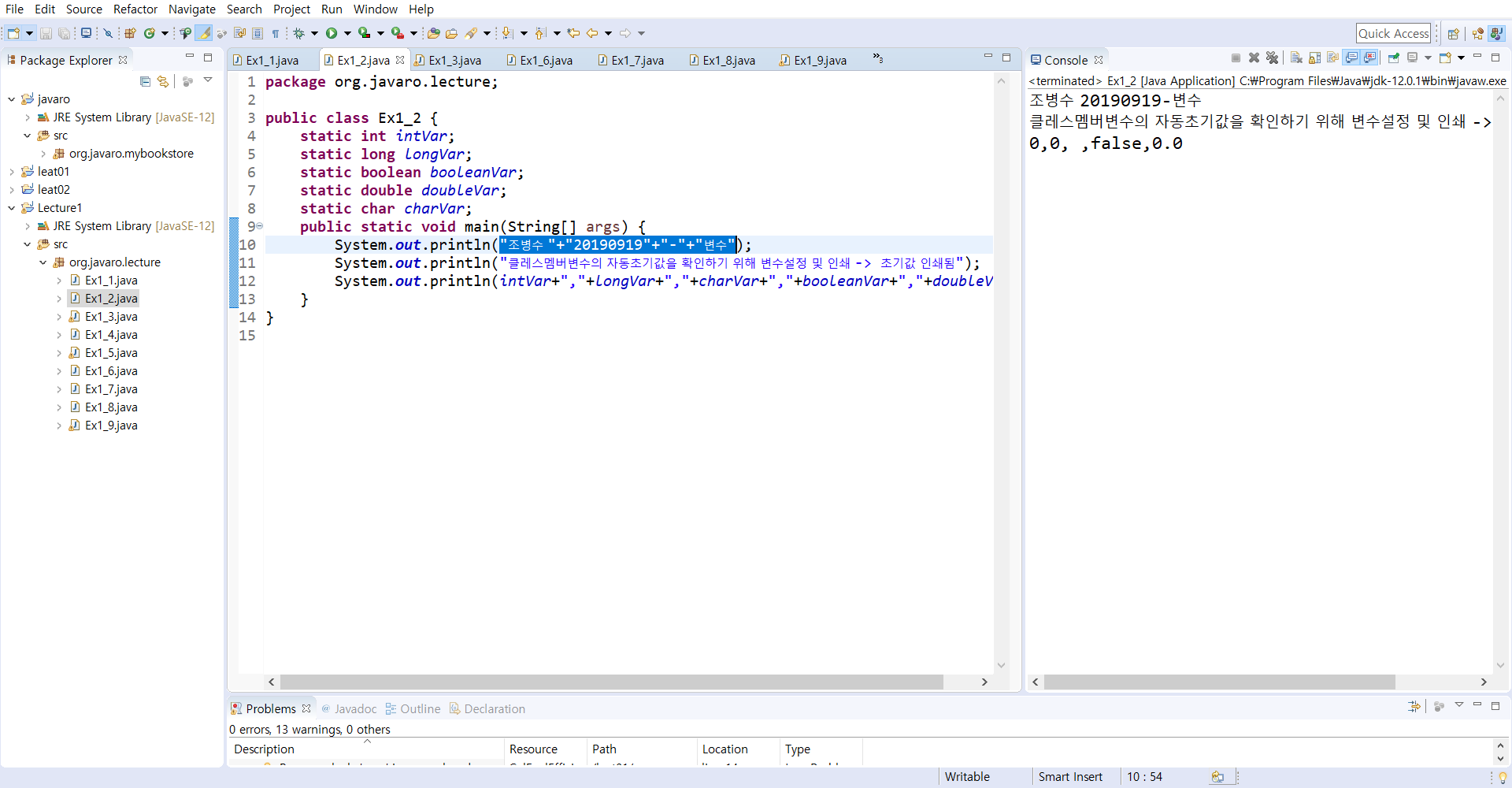Click the Open Task folder icon
This screenshot has width=1512, height=788.
click(x=451, y=33)
